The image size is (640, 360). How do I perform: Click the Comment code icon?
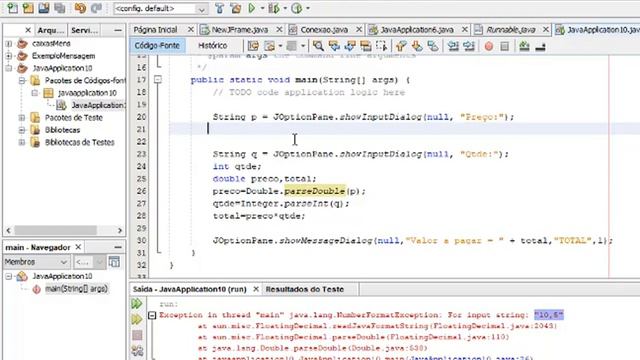point(524,46)
